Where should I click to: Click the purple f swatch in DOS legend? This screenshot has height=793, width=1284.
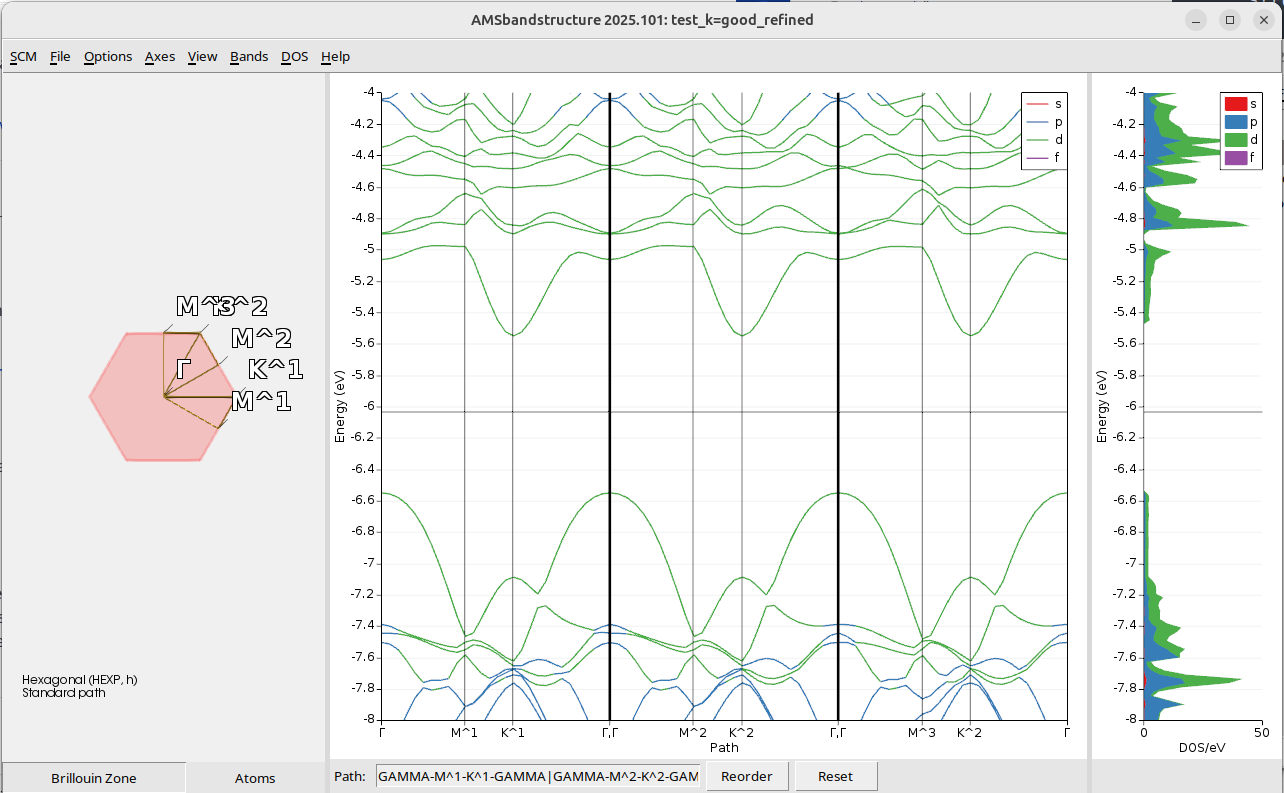pyautogui.click(x=1235, y=158)
